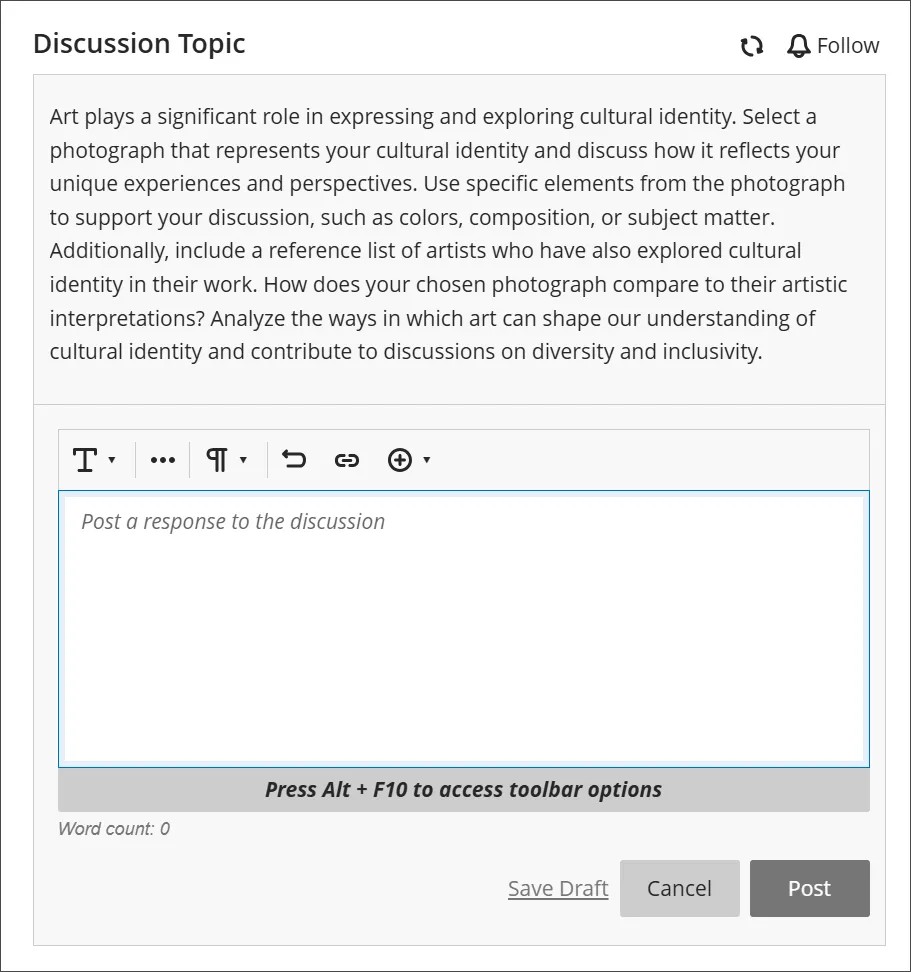This screenshot has width=911, height=972.
Task: Click the paragraph formatting icon
Action: [219, 460]
